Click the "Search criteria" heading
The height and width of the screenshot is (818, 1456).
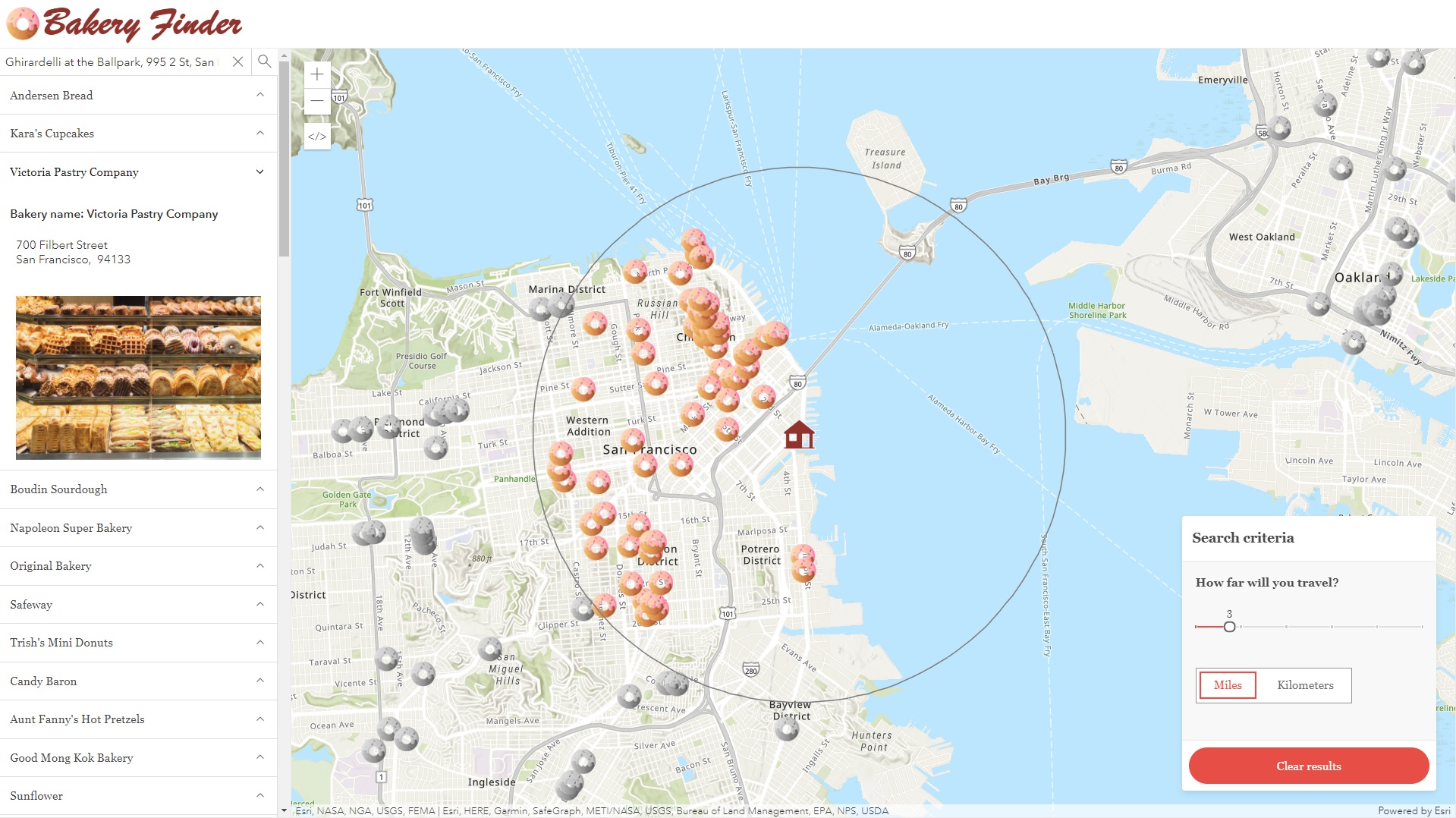(x=1243, y=538)
